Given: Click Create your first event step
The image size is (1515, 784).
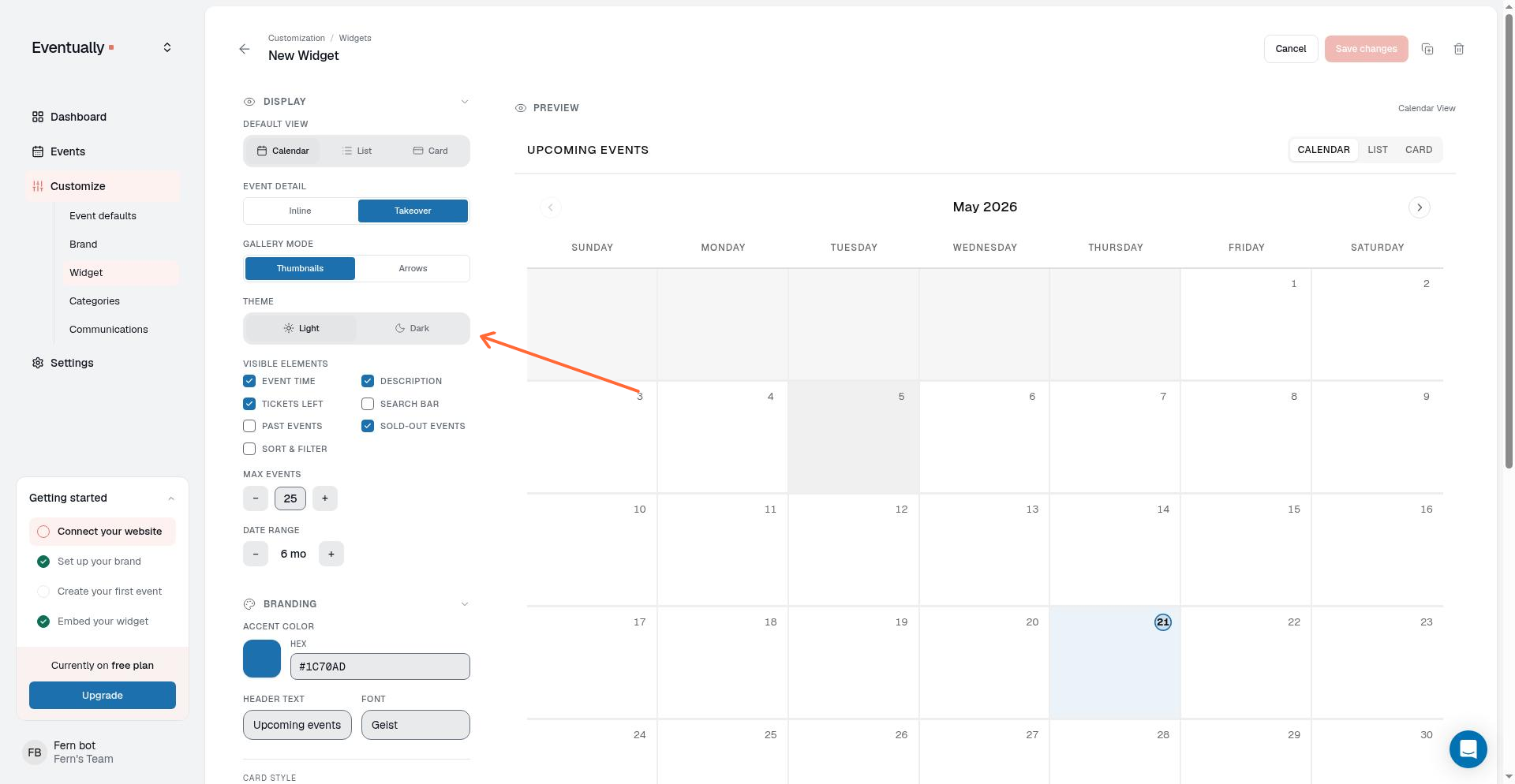Looking at the screenshot, I should (103, 592).
